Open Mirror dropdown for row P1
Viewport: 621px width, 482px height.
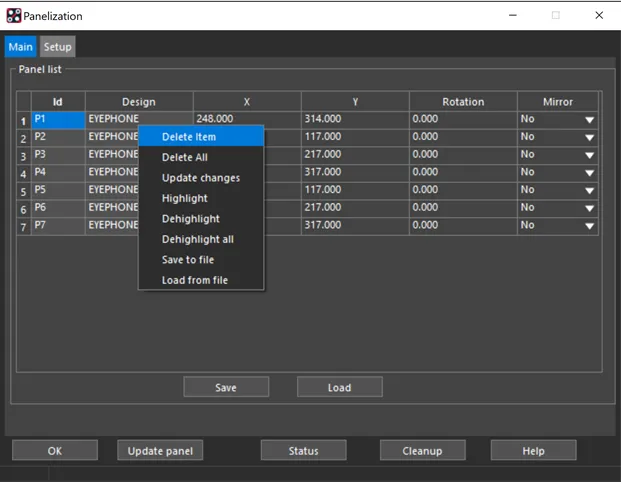[589, 120]
